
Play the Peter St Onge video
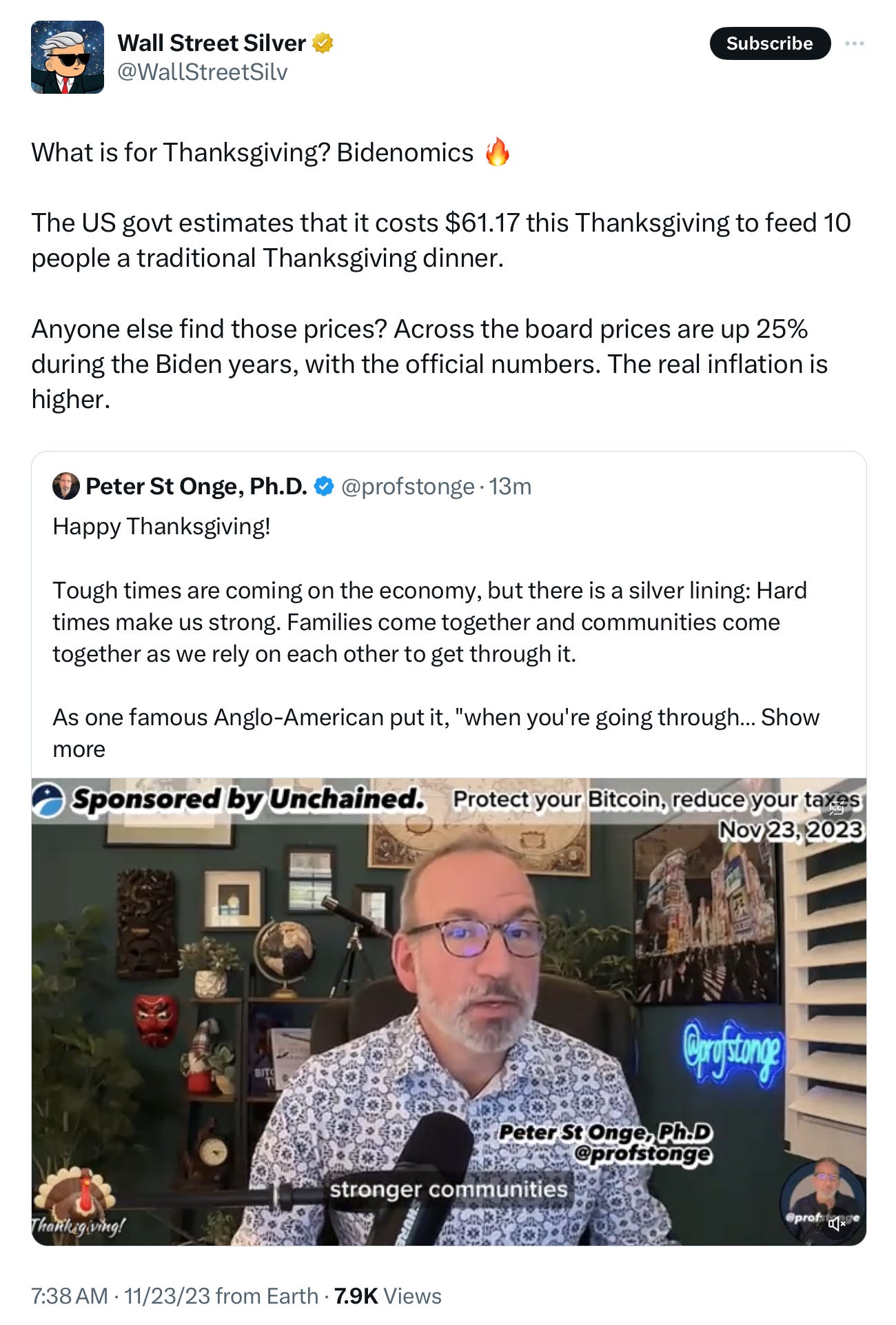coord(449,1011)
